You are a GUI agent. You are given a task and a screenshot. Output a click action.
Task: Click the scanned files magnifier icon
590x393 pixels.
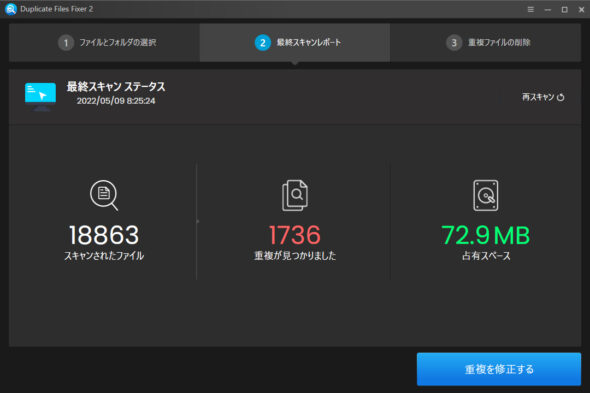click(104, 195)
